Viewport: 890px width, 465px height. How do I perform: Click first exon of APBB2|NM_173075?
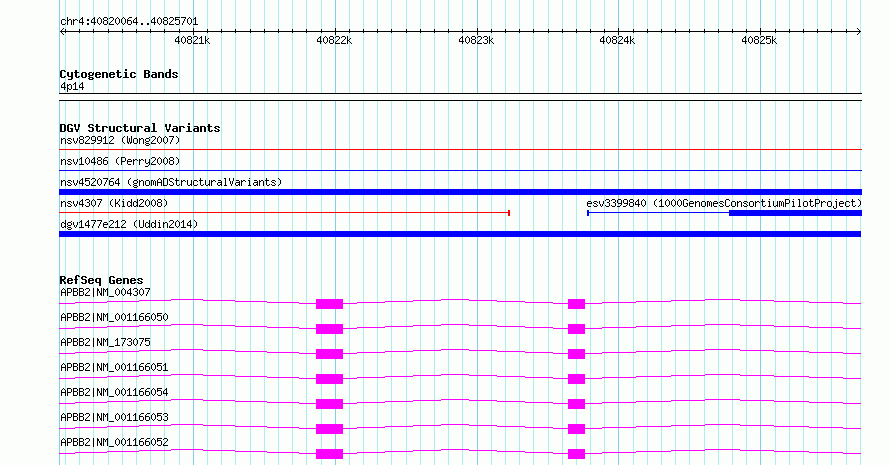point(329,354)
